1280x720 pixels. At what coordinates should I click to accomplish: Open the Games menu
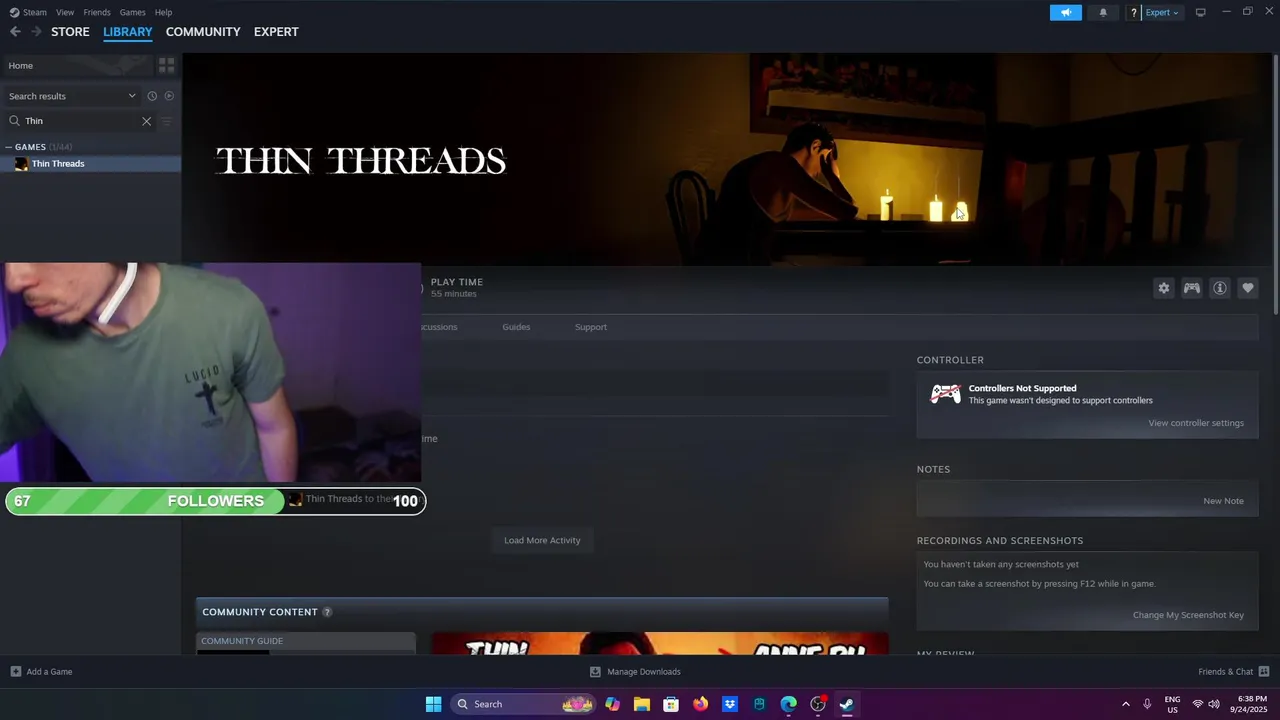point(132,12)
